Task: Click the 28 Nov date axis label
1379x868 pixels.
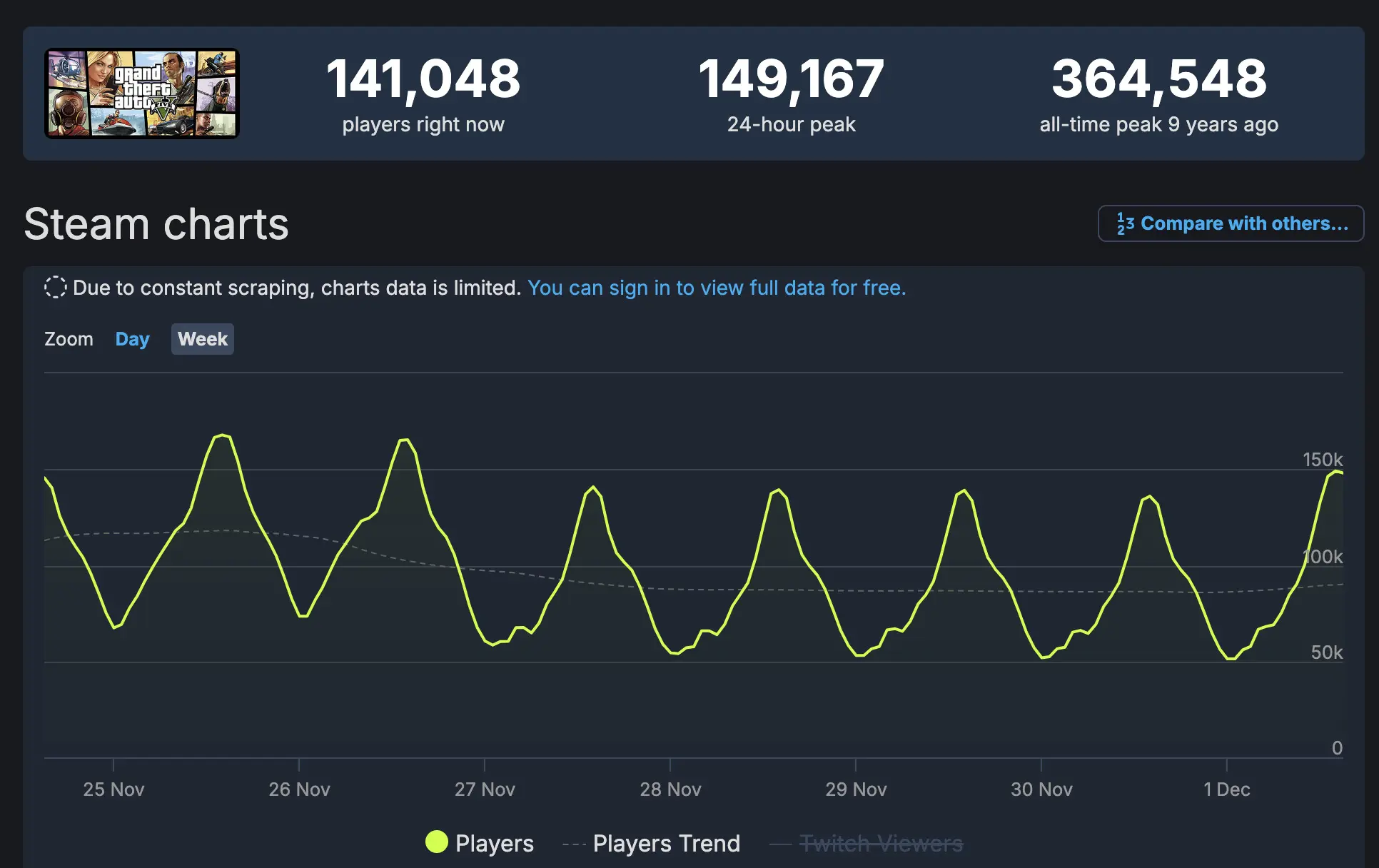Action: 670,789
